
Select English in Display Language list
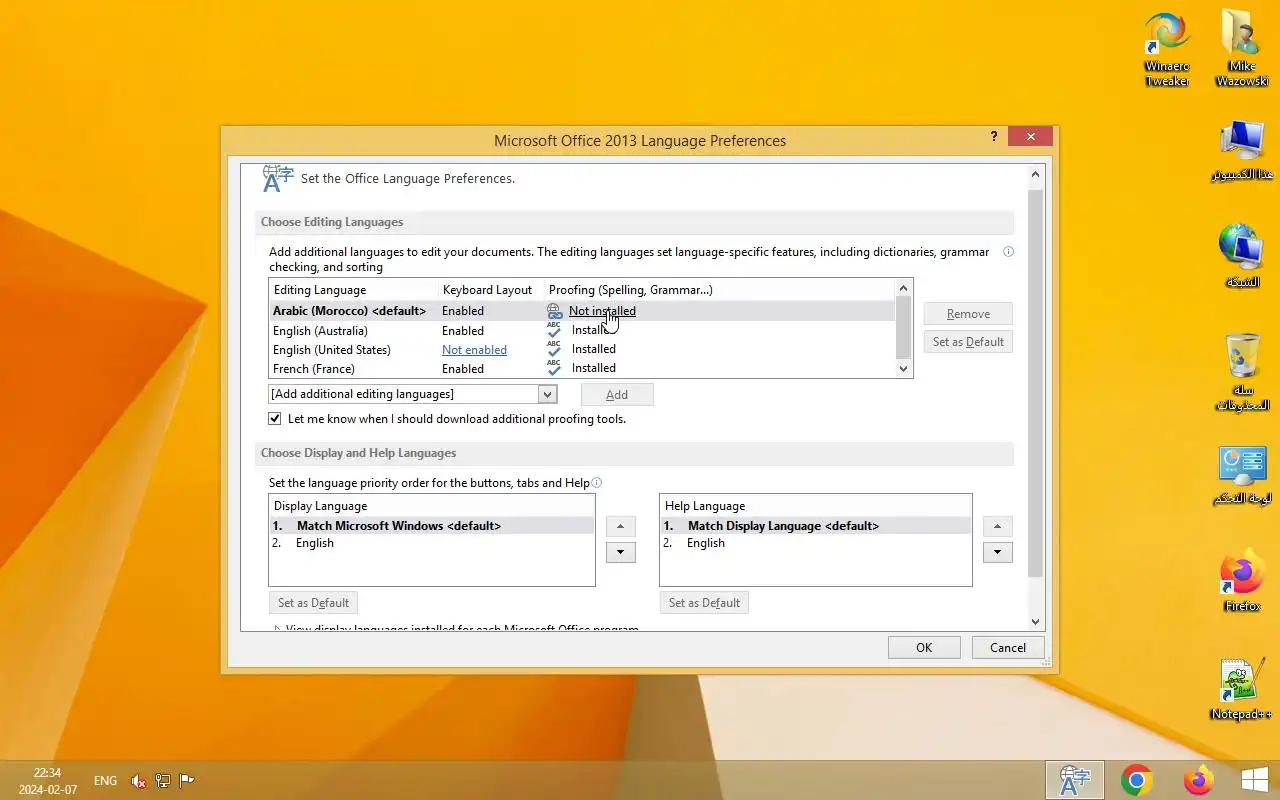point(432,543)
